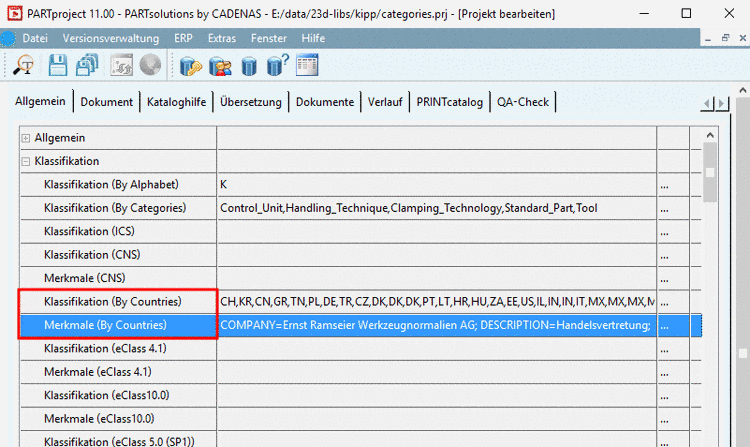Select the Klassifikation (ICS) row label
750x447 pixels.
pos(89,231)
